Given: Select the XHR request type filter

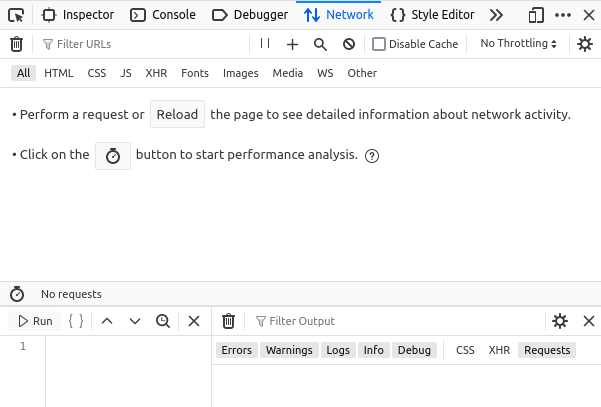Looking at the screenshot, I should pos(156,73).
